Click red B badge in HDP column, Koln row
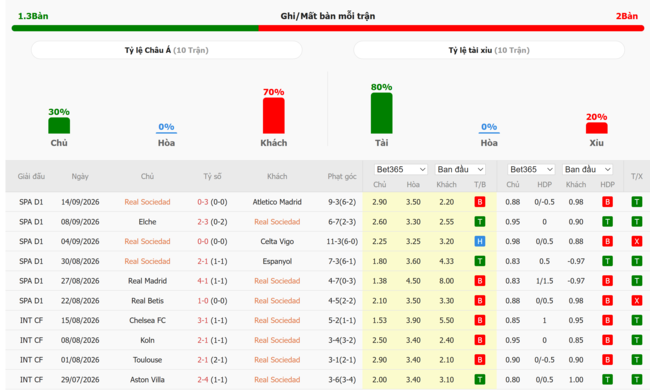The image size is (650, 391). [x=607, y=340]
